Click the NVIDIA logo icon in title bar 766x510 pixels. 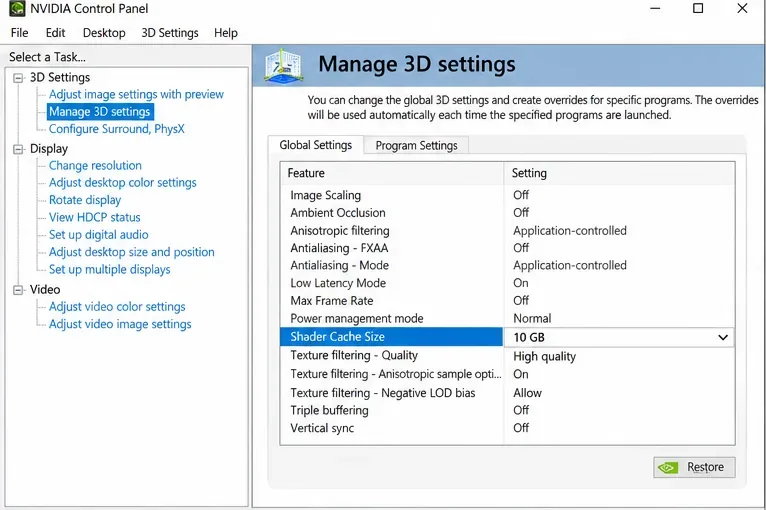tap(17, 8)
